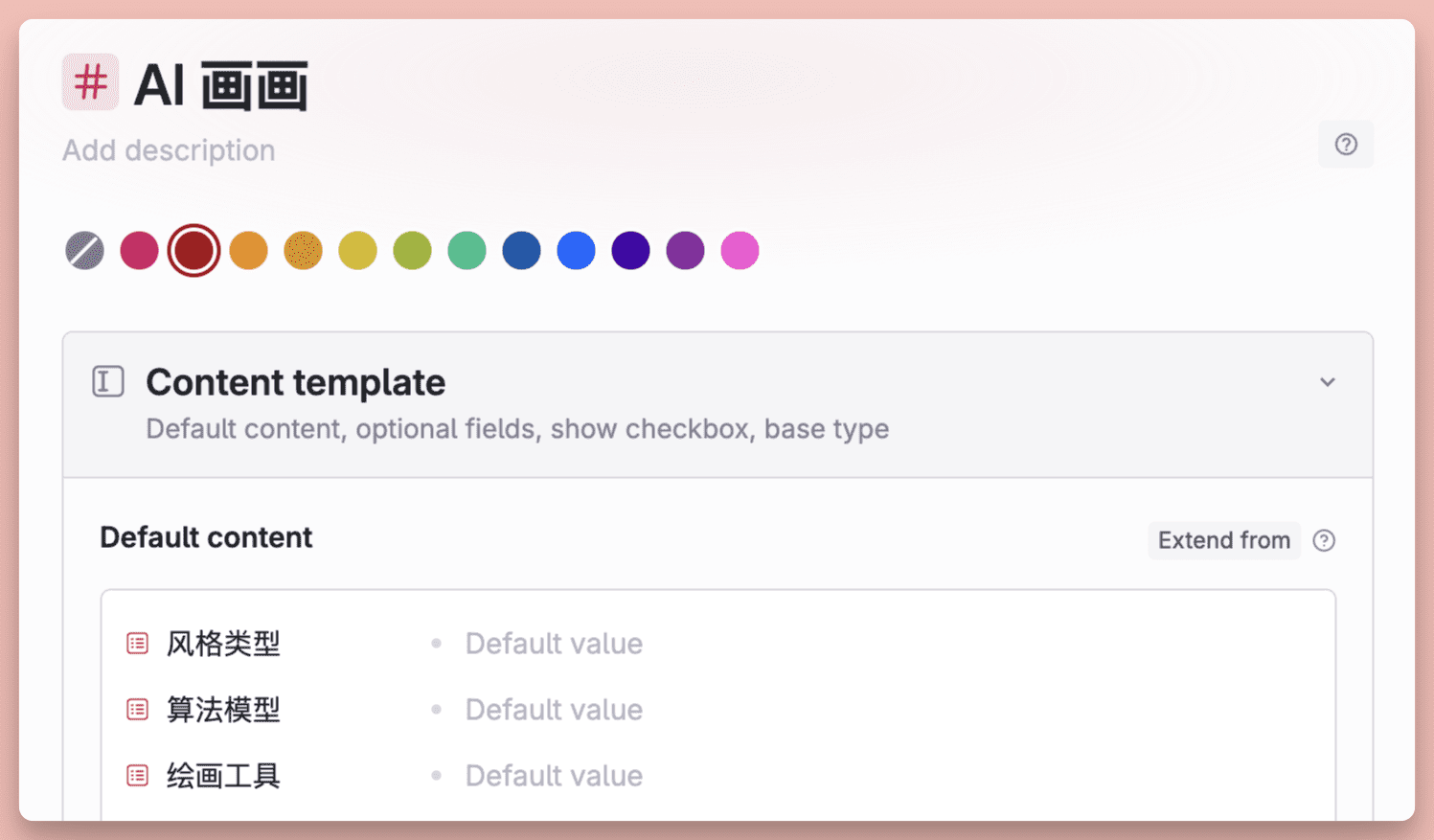The width and height of the screenshot is (1434, 840).
Task: Select the purple color swatch
Action: click(x=685, y=251)
